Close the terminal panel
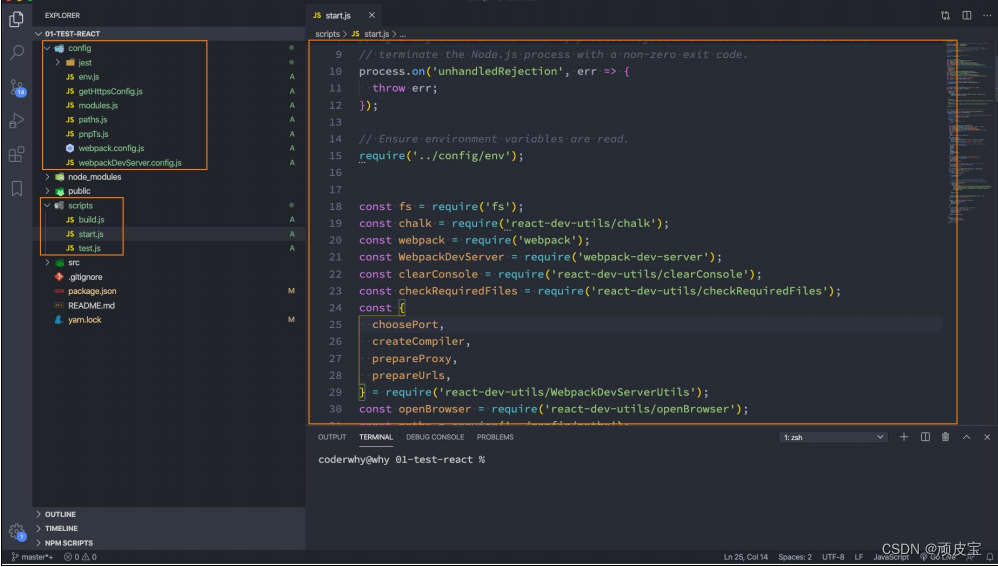998x567 pixels. coord(987,437)
